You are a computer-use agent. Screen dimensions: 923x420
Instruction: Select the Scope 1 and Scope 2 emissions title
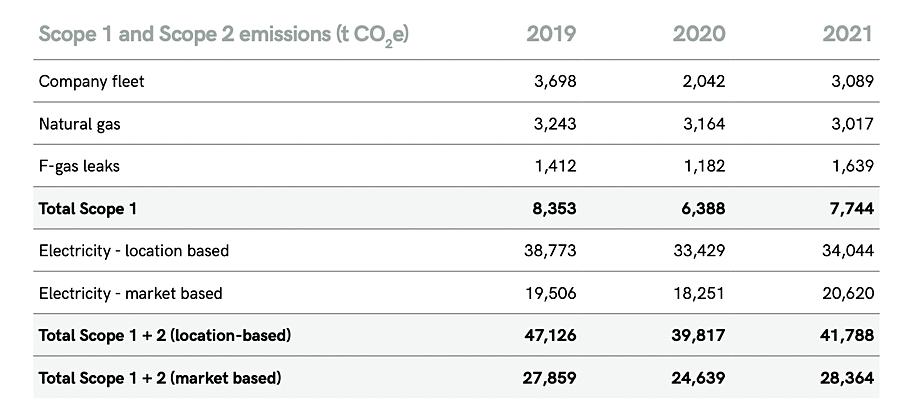[x=223, y=34]
